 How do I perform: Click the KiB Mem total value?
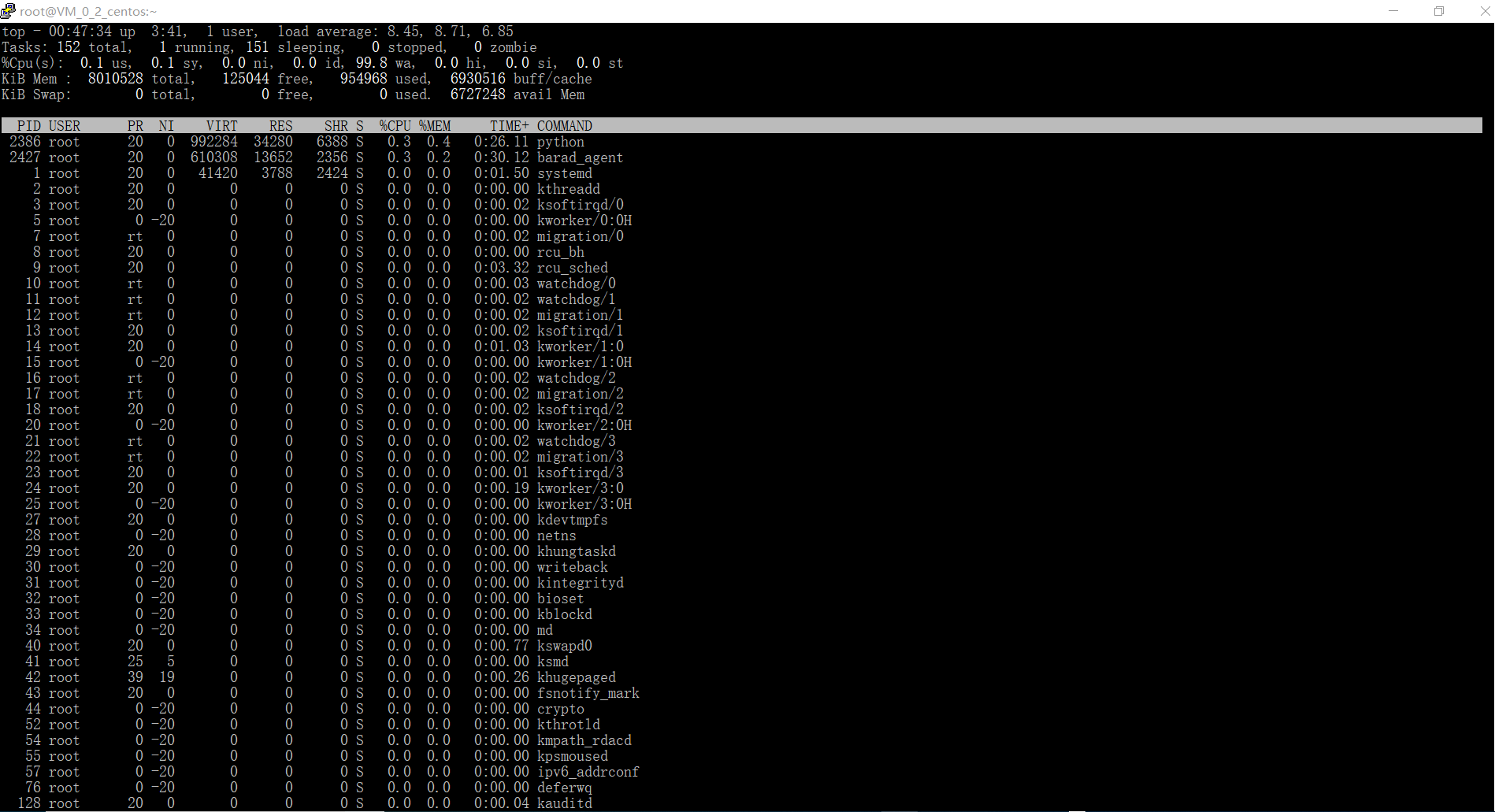[115, 79]
